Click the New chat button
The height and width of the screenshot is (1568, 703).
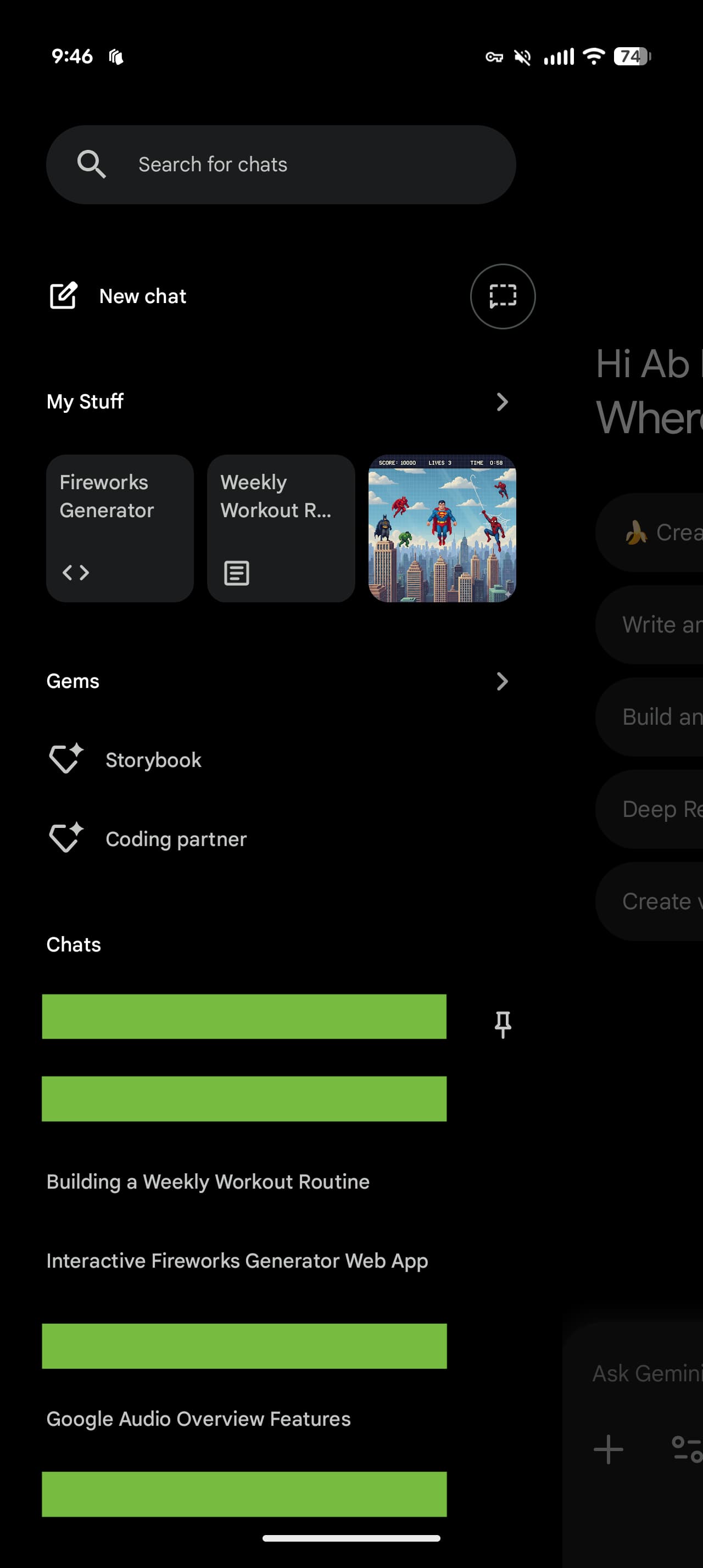tap(142, 296)
